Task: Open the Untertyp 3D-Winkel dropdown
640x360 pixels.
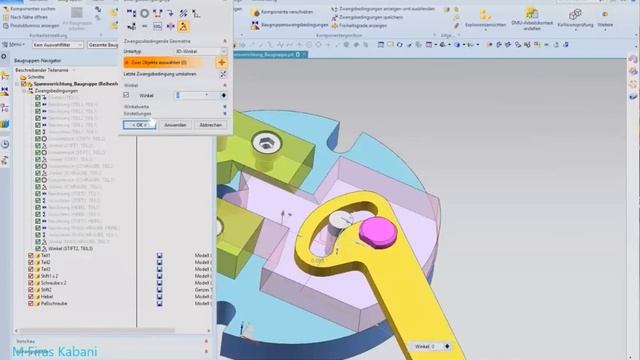Action: click(200, 51)
